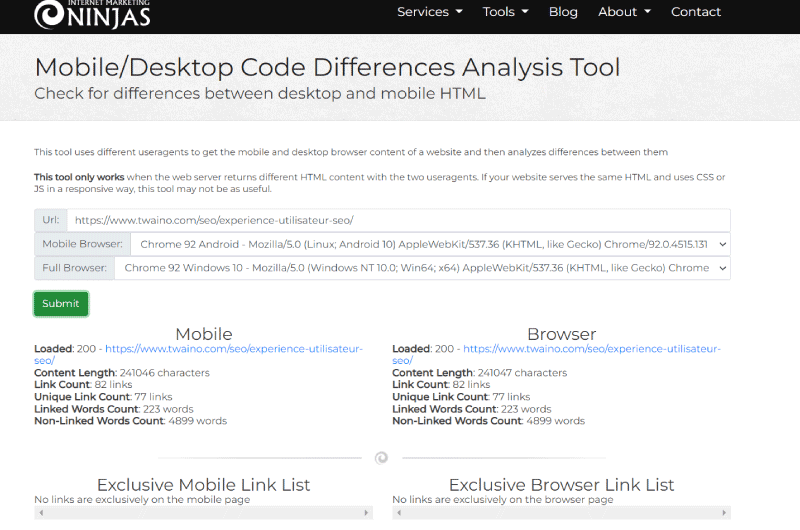Open the About menu
This screenshot has height=530, width=800.
point(624,12)
